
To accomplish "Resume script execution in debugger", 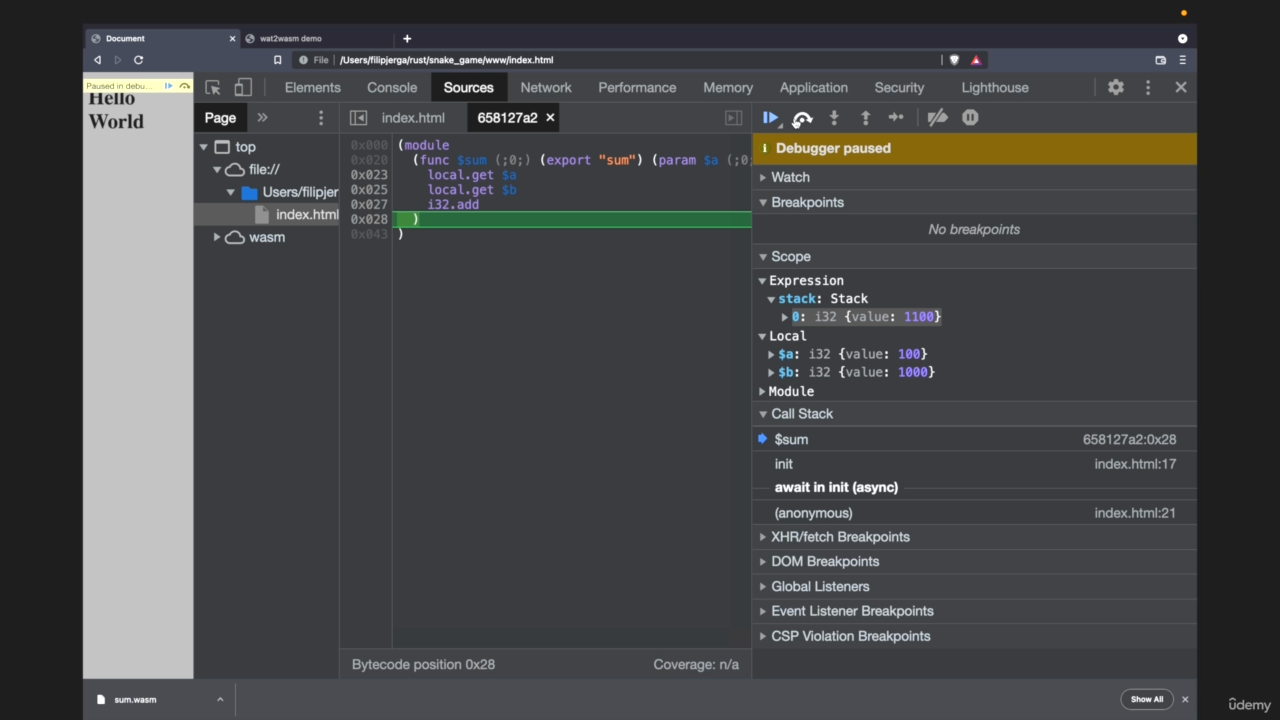I will coord(770,118).
